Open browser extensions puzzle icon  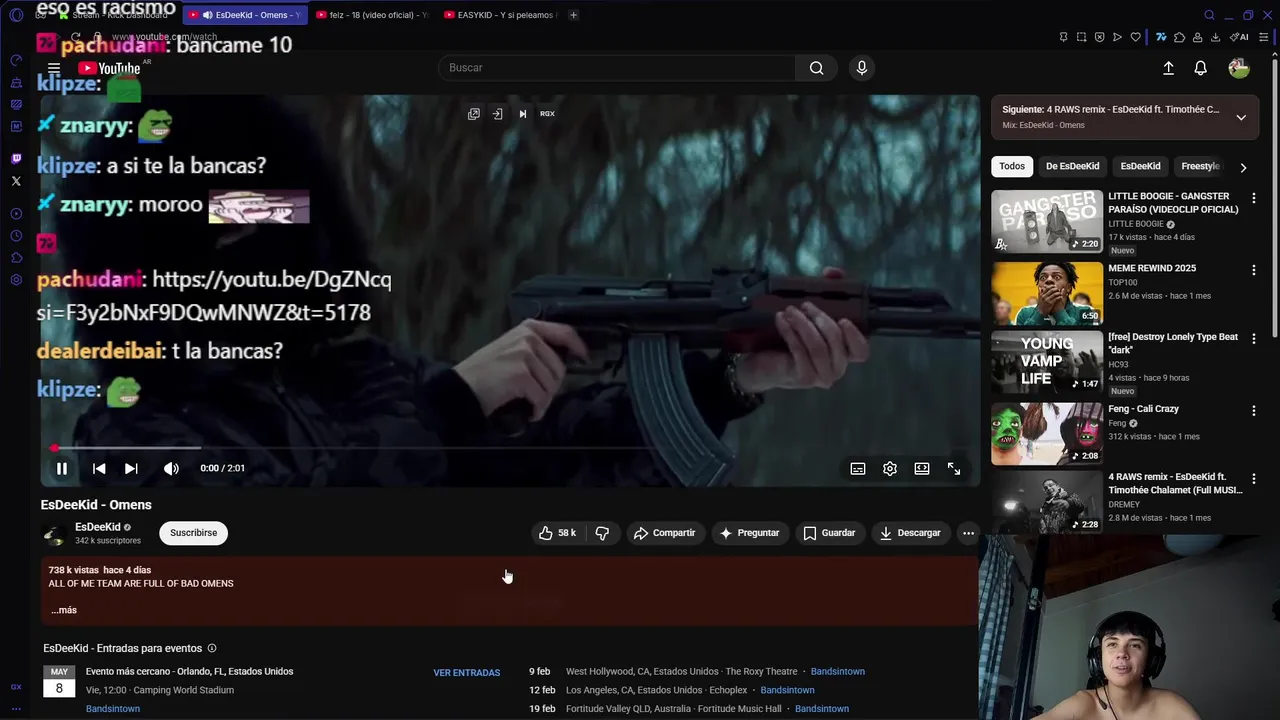(1179, 37)
